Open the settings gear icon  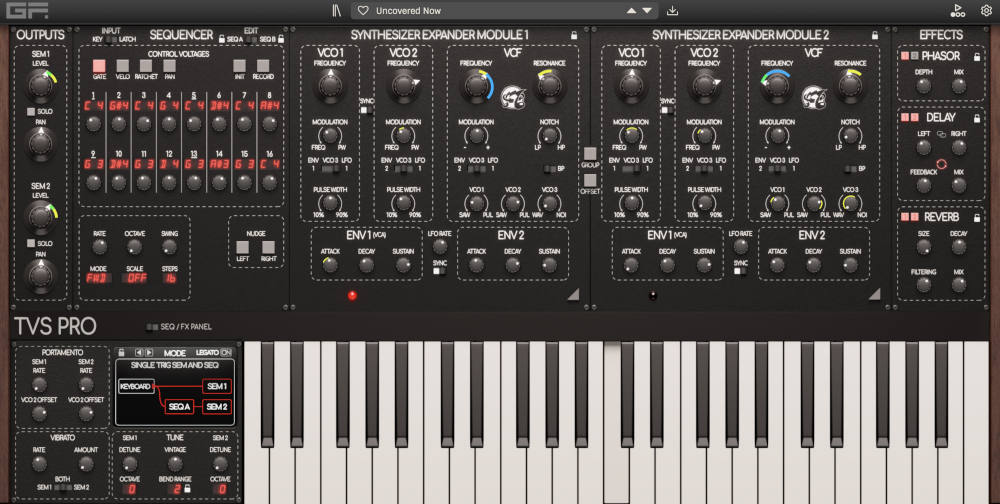[986, 11]
